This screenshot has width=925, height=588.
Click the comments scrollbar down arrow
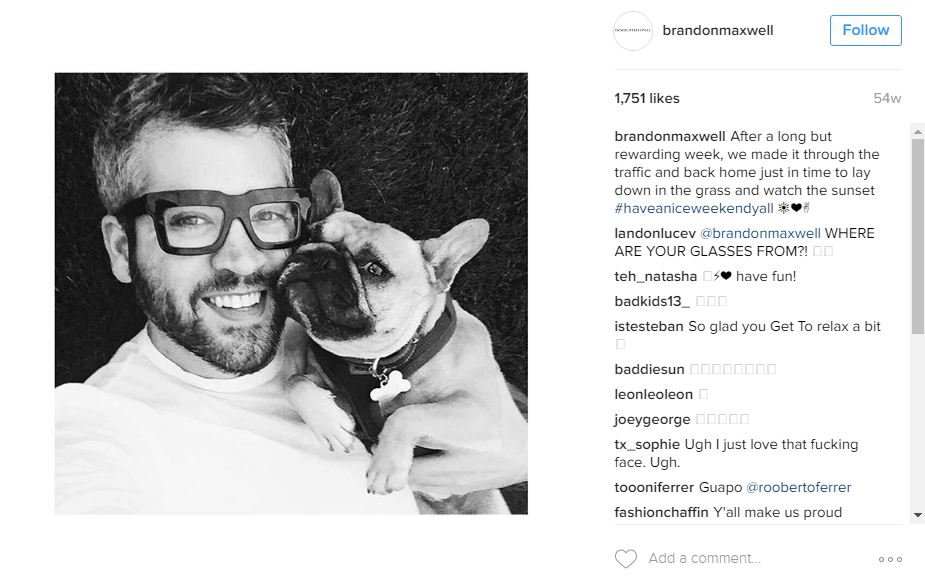(917, 515)
